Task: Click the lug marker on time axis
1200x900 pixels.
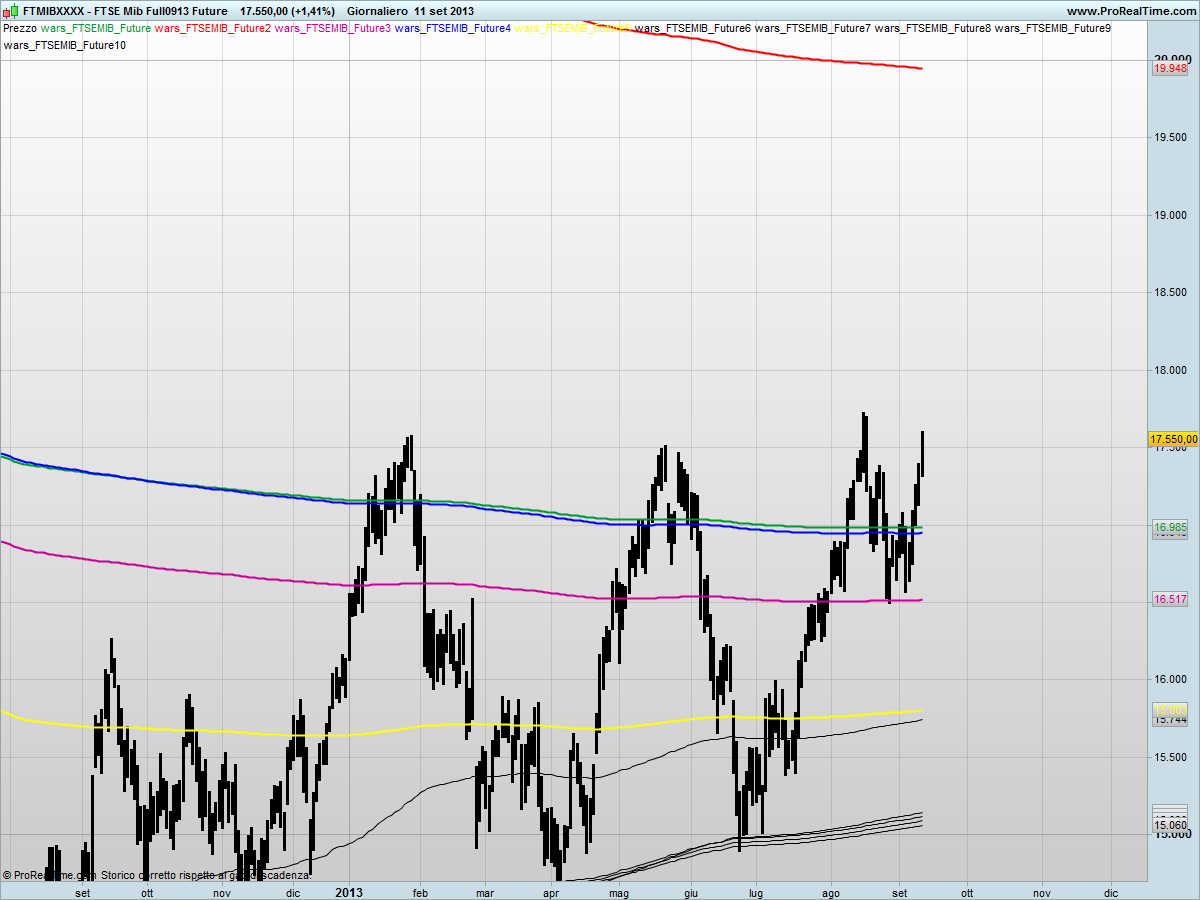Action: click(x=756, y=892)
